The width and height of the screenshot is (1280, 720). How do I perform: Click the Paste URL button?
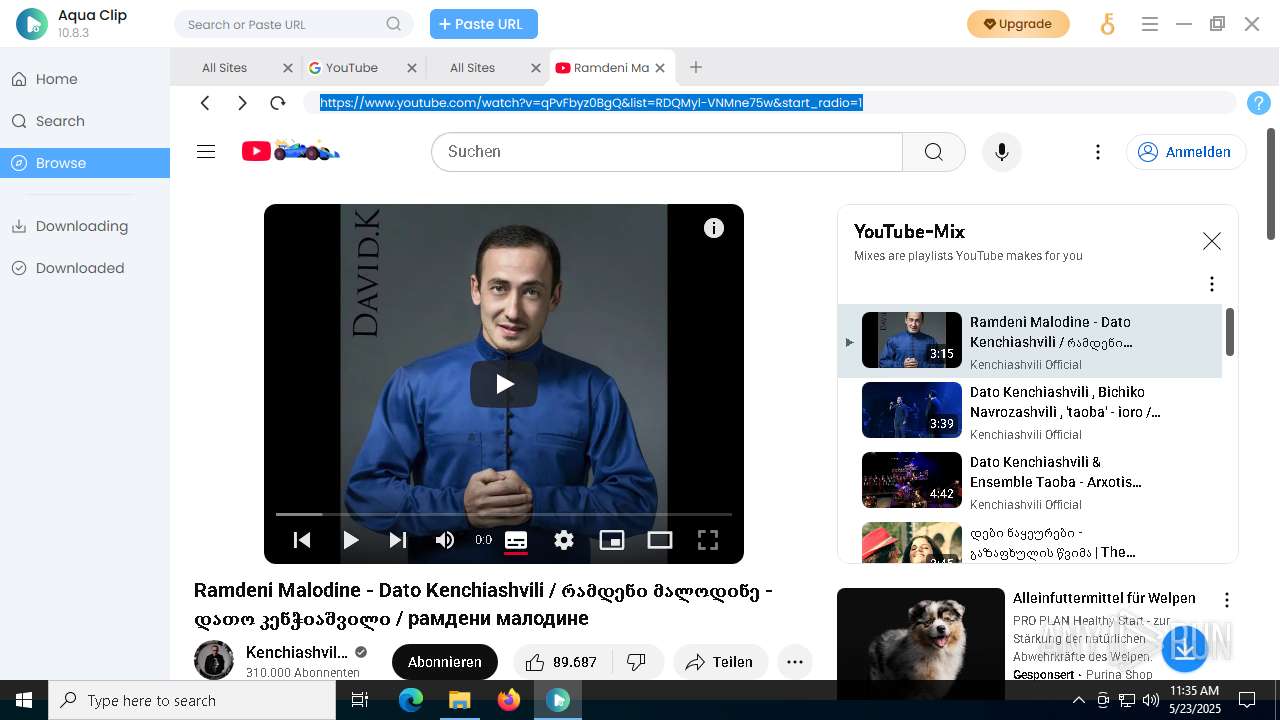click(x=484, y=24)
